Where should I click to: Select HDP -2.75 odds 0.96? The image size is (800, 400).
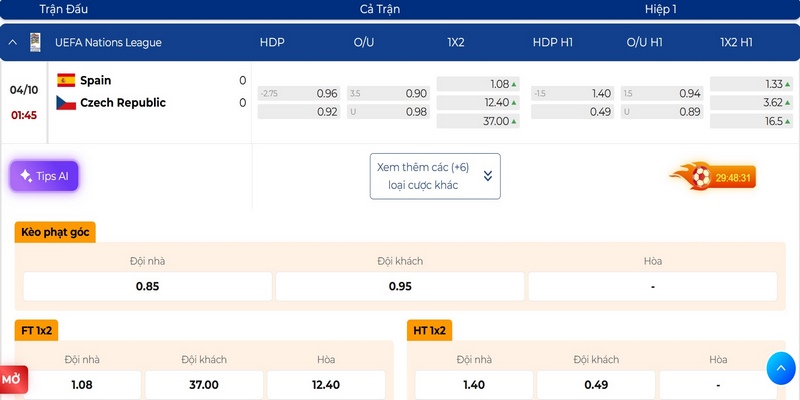coord(299,93)
